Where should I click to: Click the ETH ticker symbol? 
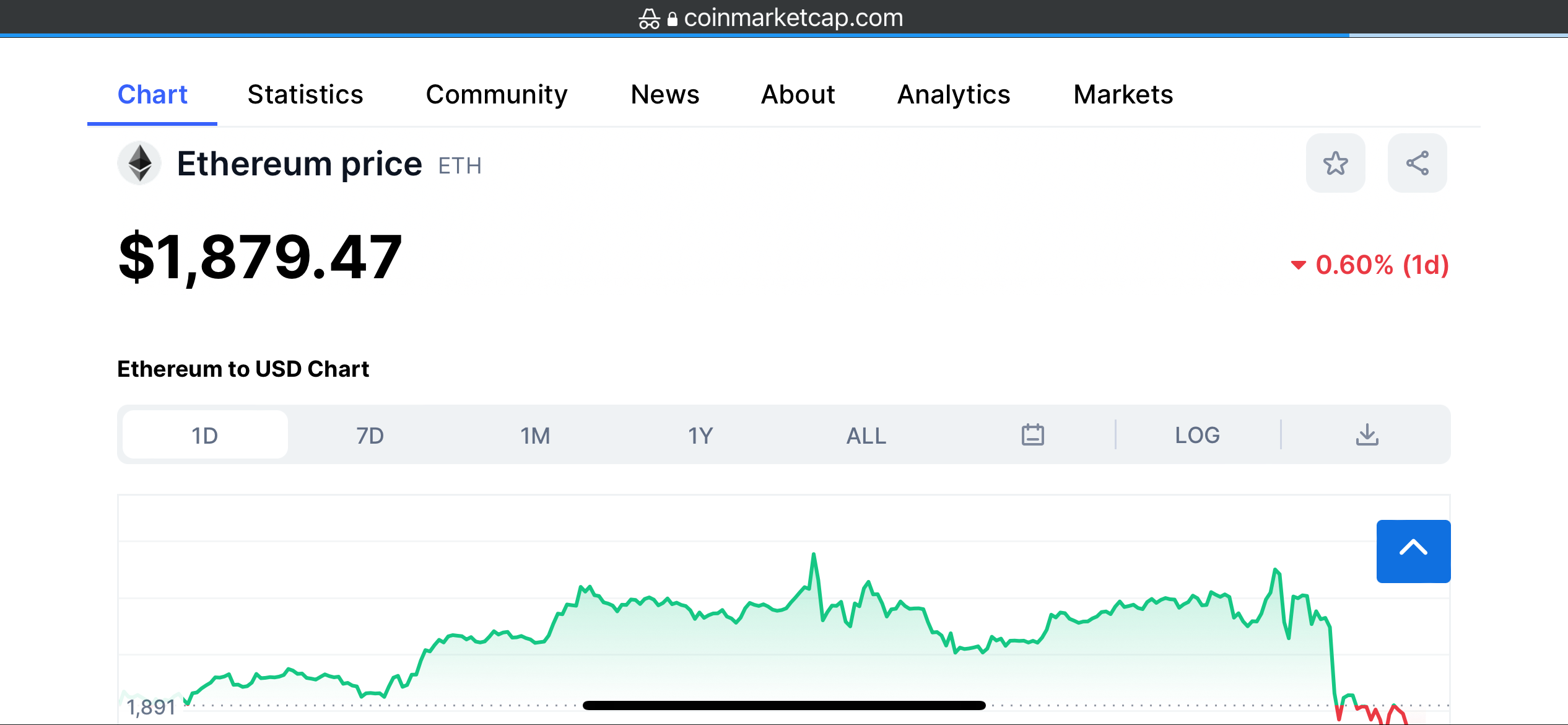tap(460, 166)
